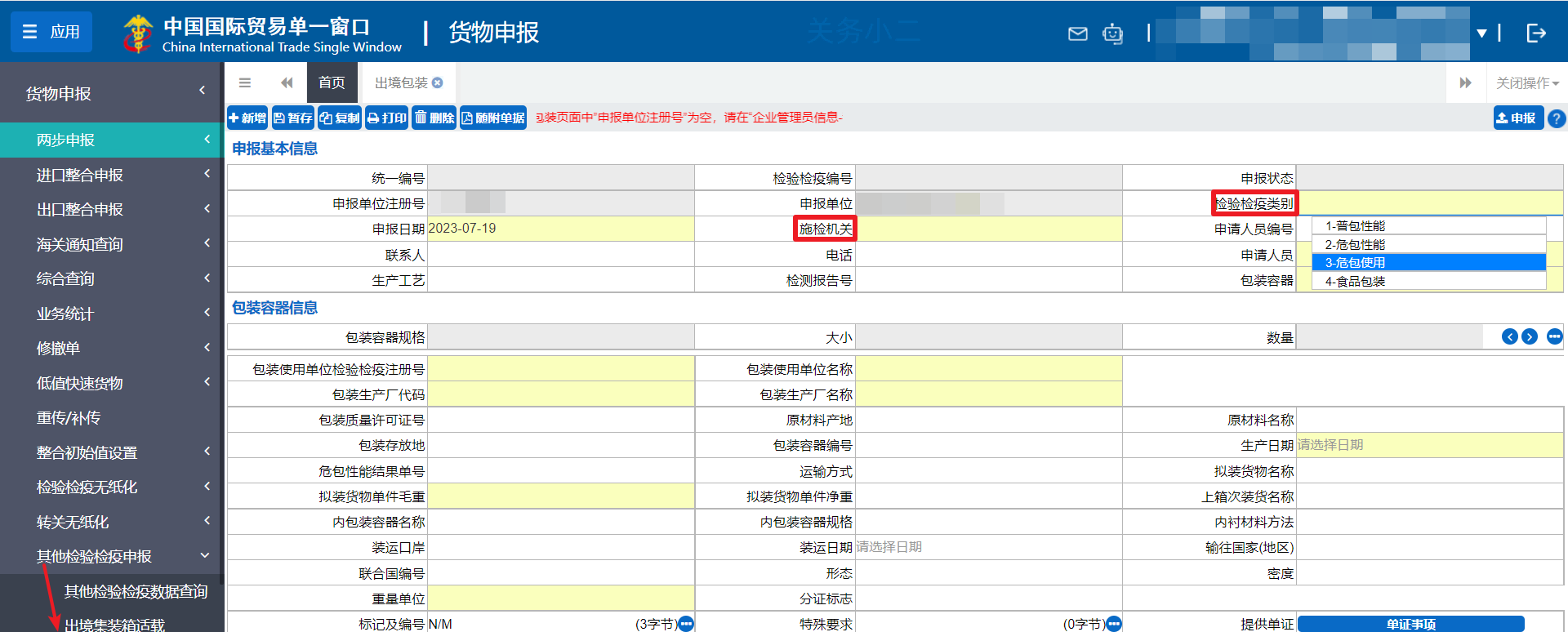1568x632 pixels.
Task: Open the 关闭操作 dropdown
Action: click(1526, 82)
